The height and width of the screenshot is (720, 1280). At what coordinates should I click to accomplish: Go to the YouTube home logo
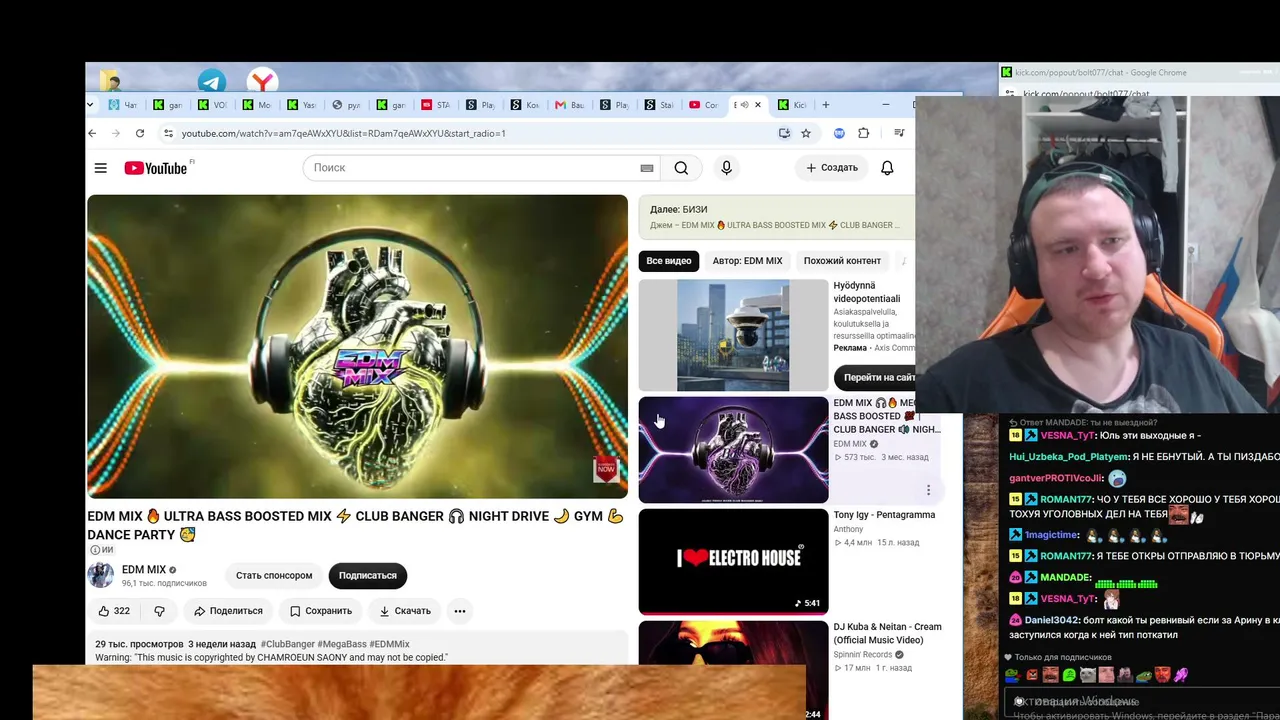[x=156, y=168]
